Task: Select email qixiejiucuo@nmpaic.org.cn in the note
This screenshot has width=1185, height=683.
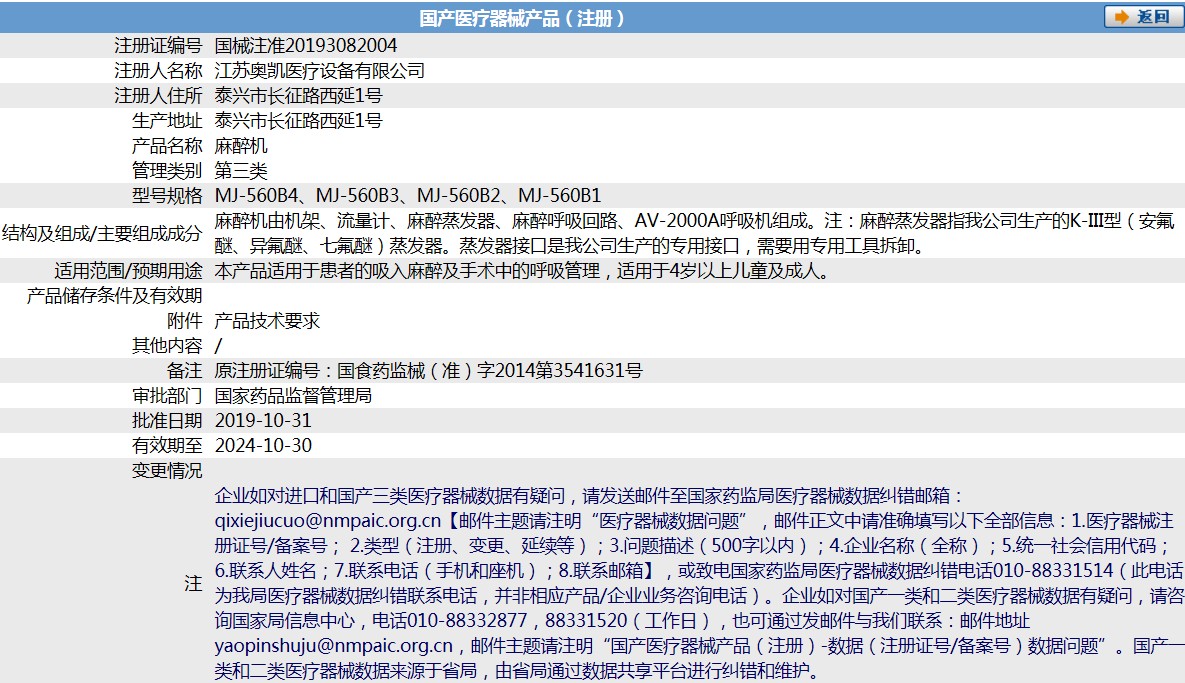Action: [x=328, y=521]
